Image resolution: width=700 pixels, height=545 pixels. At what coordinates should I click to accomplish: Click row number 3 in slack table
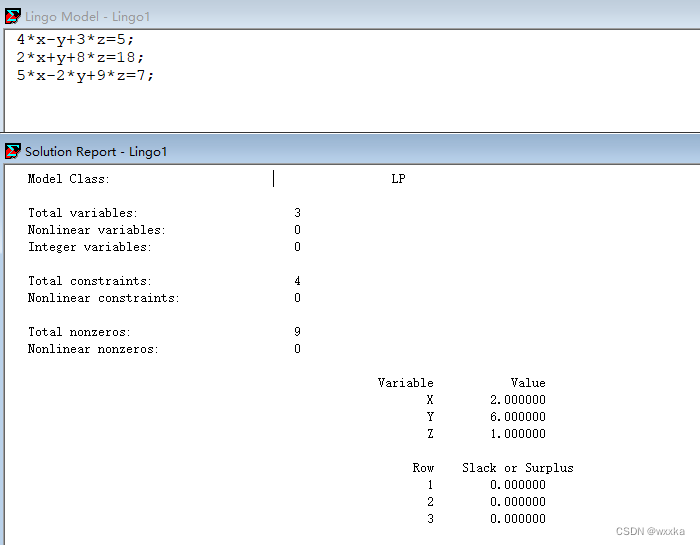click(430, 519)
